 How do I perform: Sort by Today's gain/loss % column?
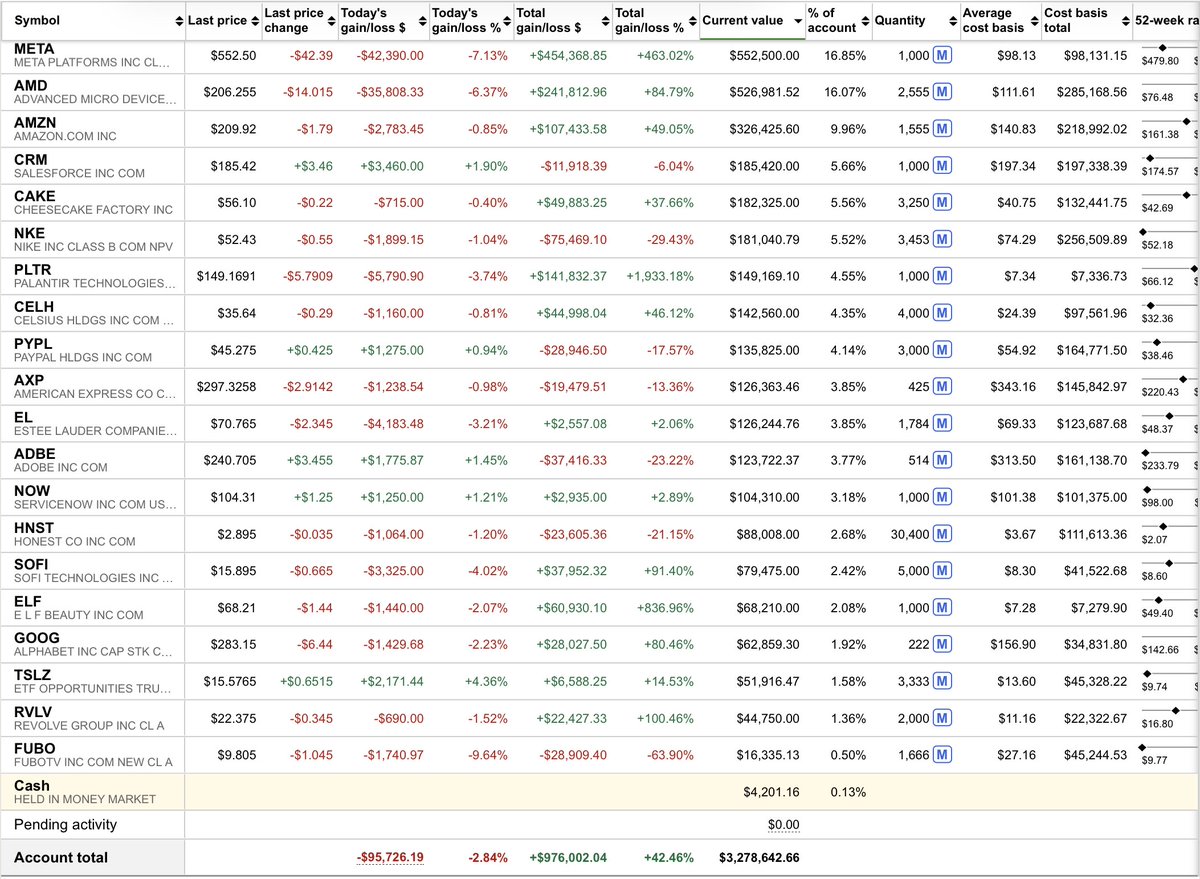click(469, 21)
